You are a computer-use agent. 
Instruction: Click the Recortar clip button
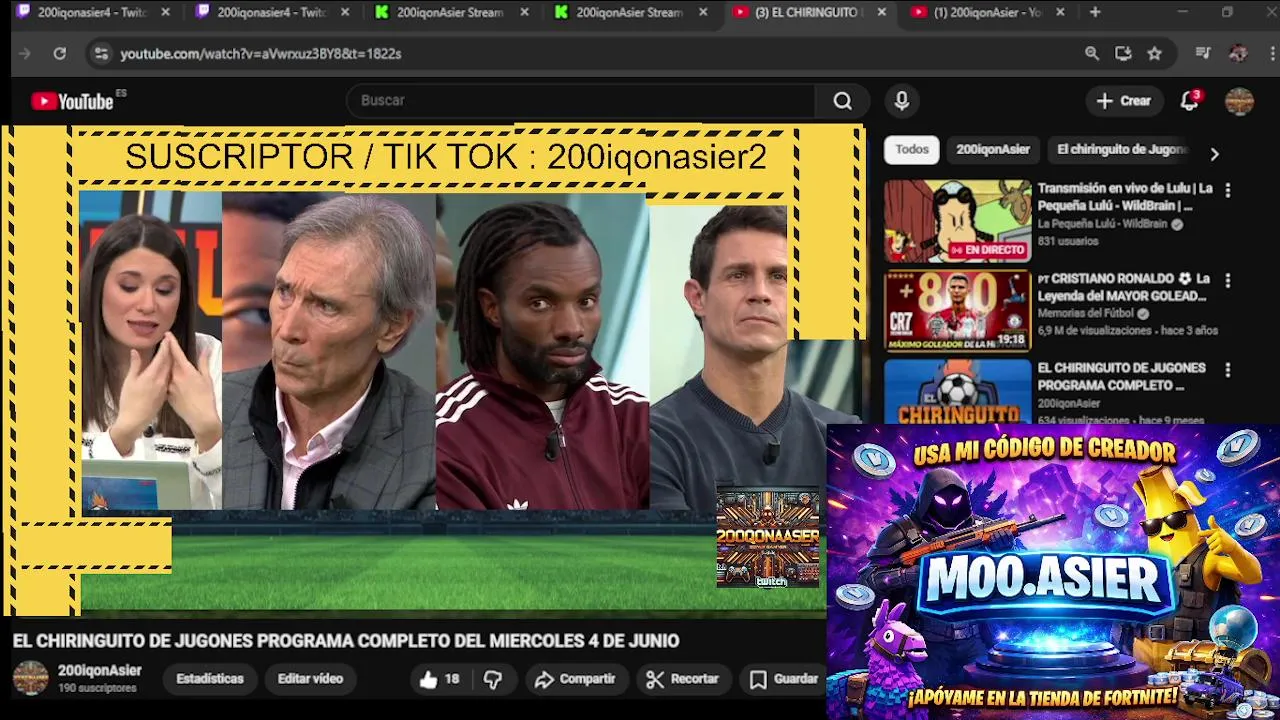point(683,679)
